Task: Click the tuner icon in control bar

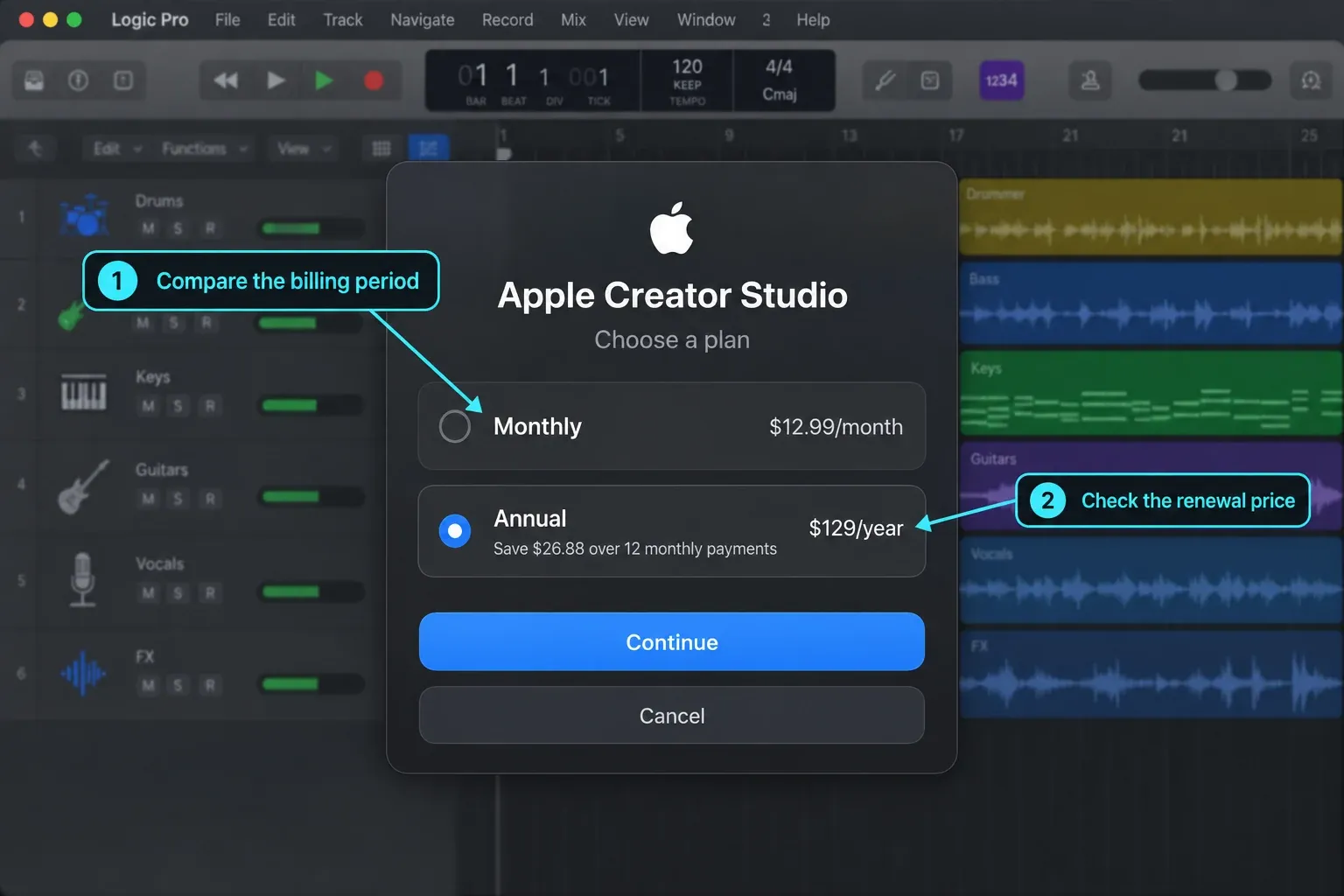Action: [885, 80]
